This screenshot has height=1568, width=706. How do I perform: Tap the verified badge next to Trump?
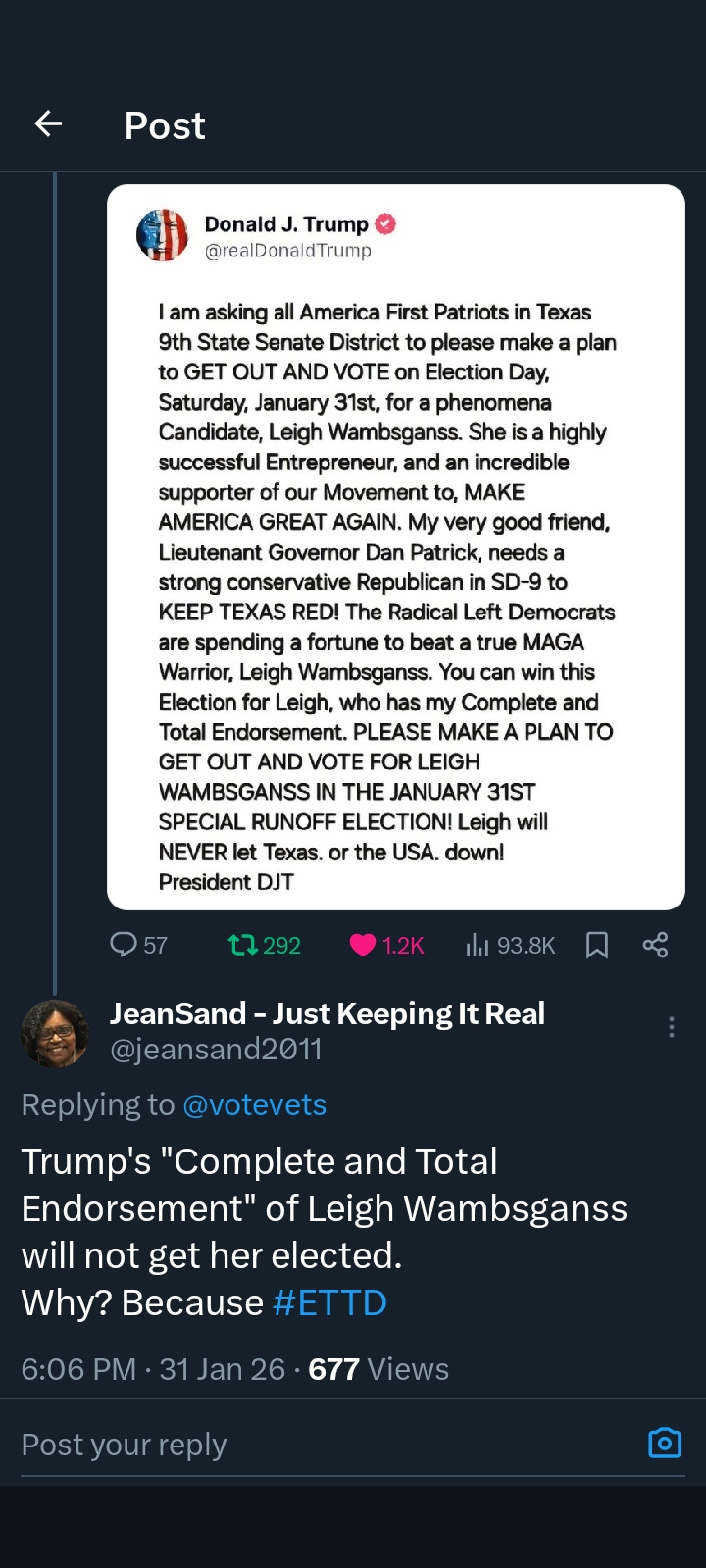click(386, 224)
